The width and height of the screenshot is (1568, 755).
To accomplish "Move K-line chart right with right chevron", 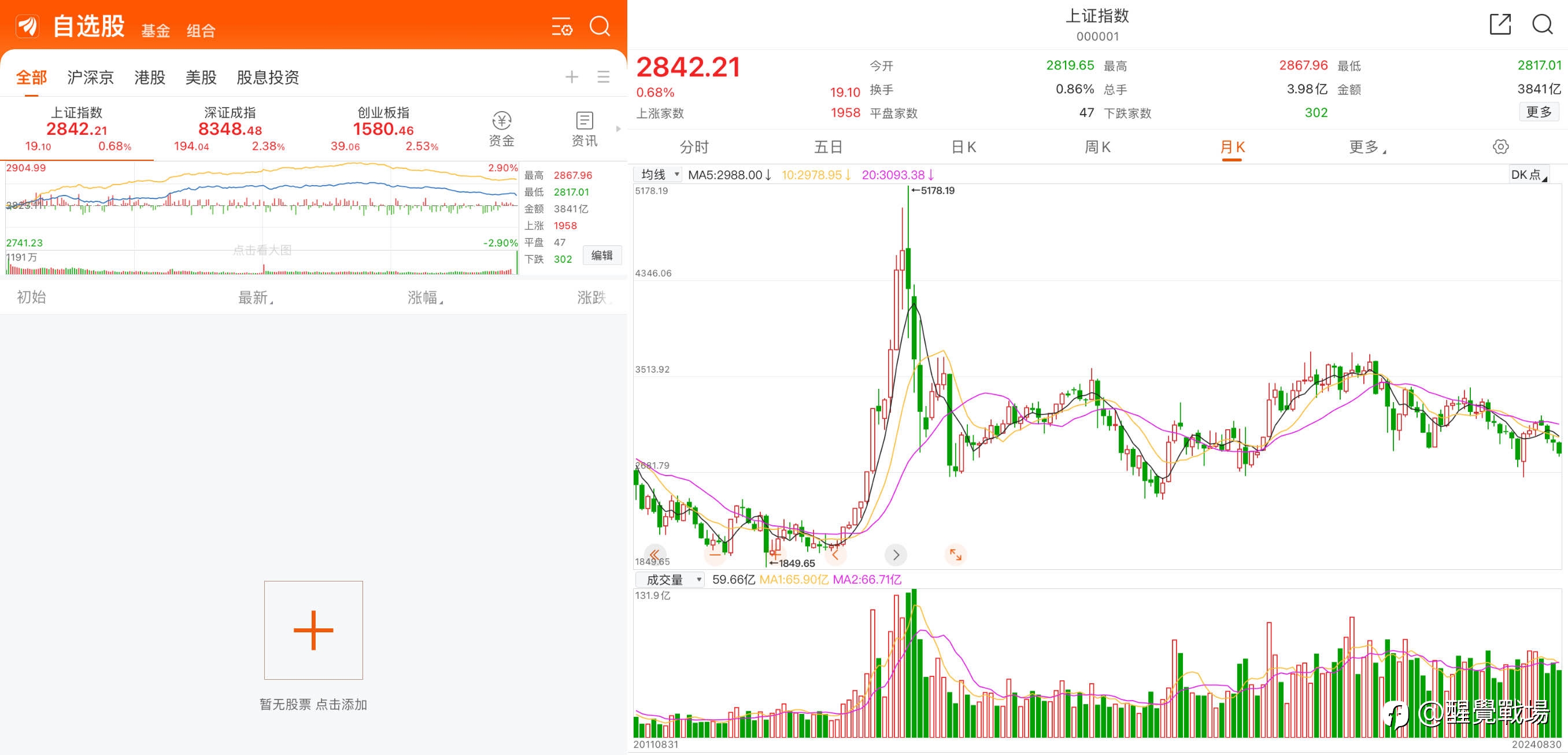I will (x=896, y=554).
